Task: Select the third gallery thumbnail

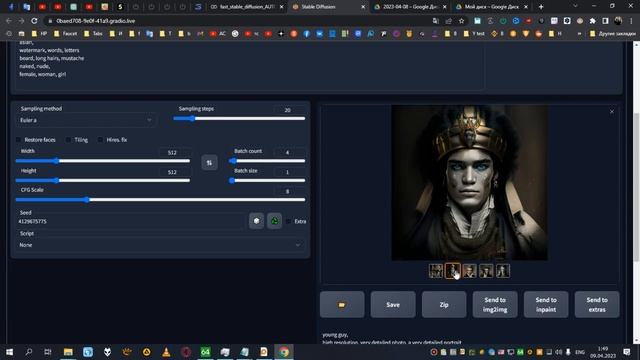Action: [x=469, y=271]
